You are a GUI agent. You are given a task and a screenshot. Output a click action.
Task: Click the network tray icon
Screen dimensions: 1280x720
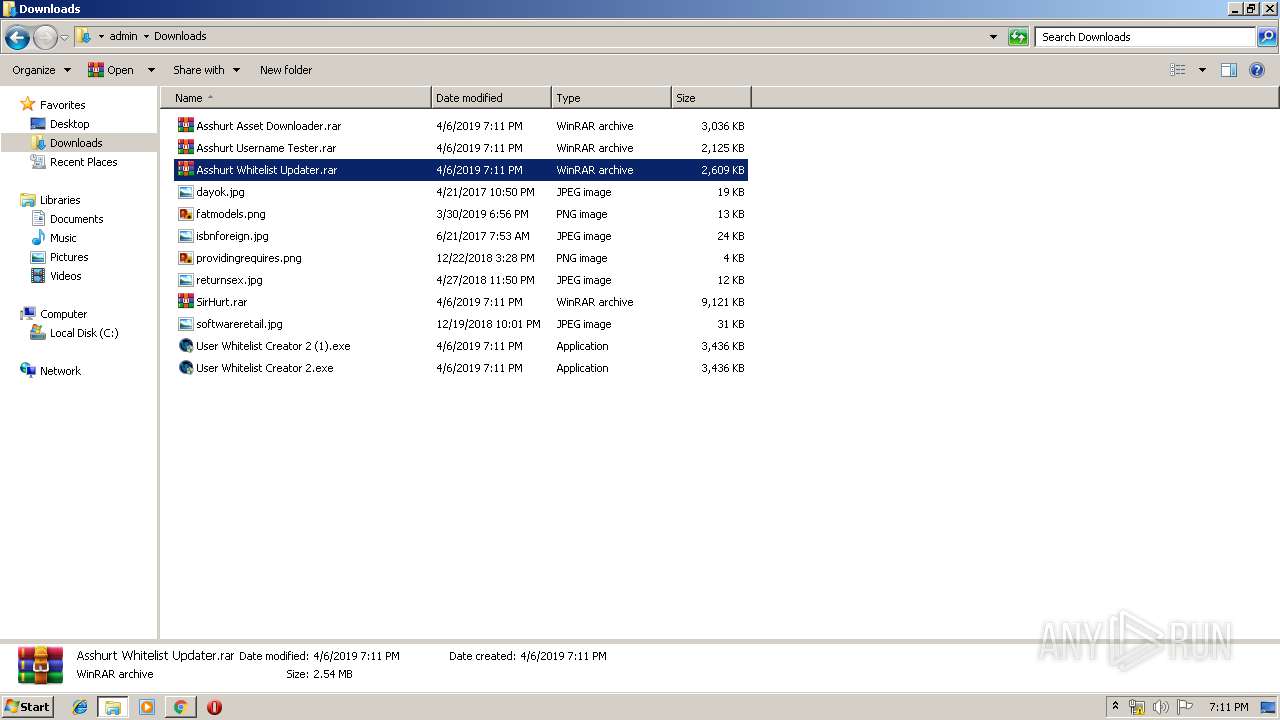pos(1137,707)
